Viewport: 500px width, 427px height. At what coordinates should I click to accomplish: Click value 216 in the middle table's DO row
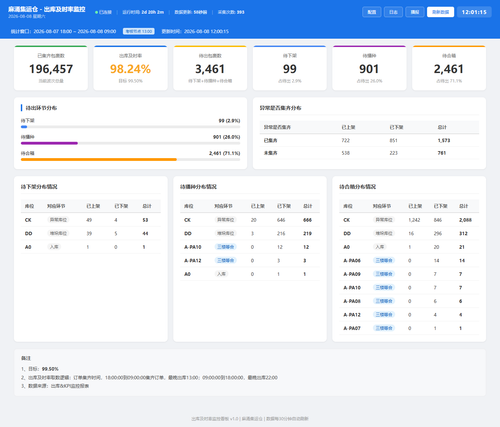(281, 233)
